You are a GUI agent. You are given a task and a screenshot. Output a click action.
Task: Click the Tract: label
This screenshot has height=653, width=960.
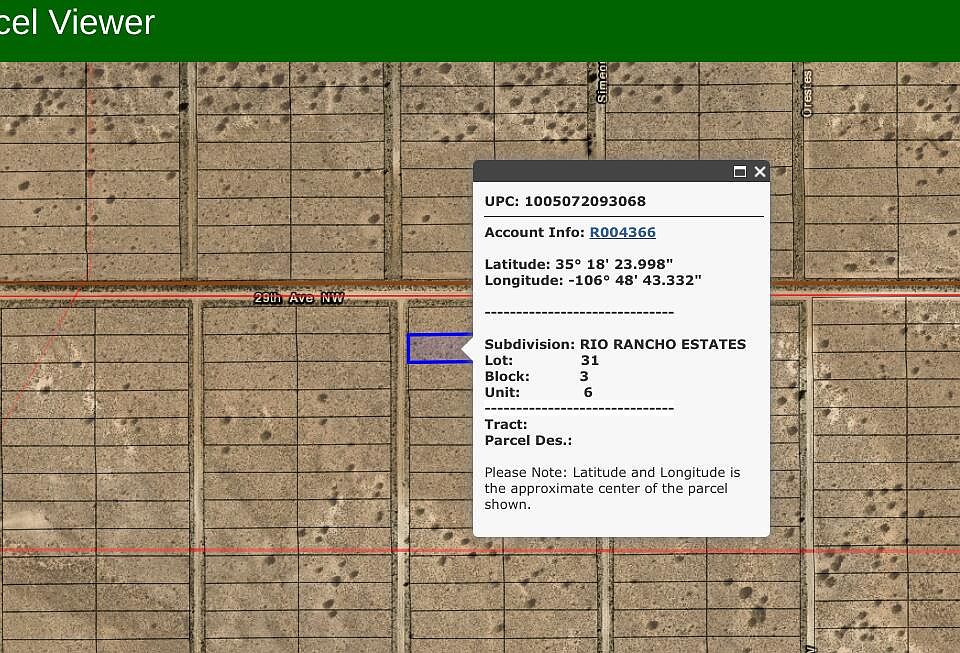click(x=506, y=424)
